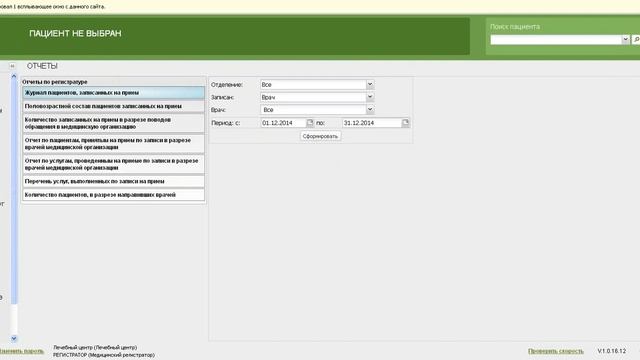Screen dimensions: 640x360
Task: Select report Отчет по пациентам, принятым на прием
Action: click(113, 144)
